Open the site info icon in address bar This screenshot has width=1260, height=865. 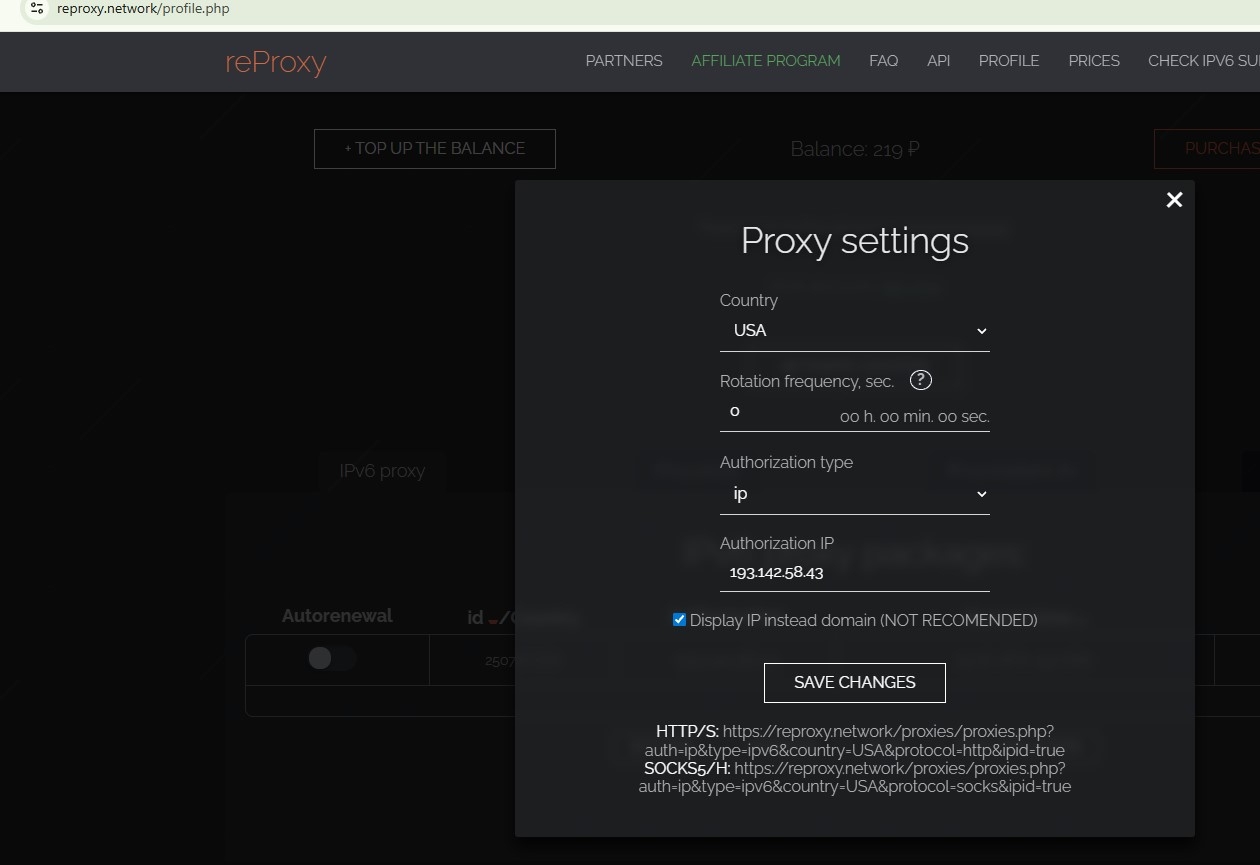(37, 9)
